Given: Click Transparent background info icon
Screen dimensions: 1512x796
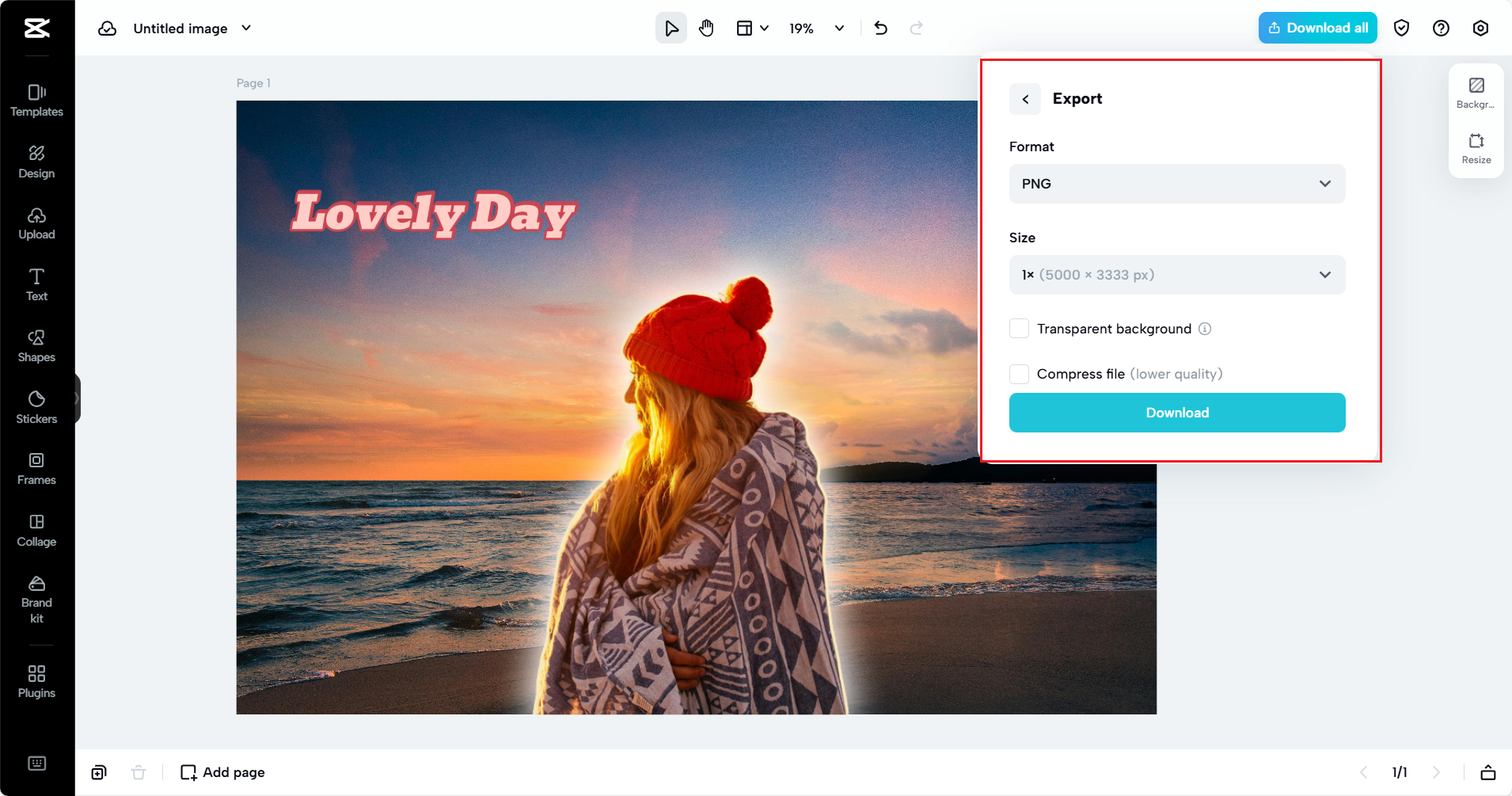Looking at the screenshot, I should coord(1205,329).
